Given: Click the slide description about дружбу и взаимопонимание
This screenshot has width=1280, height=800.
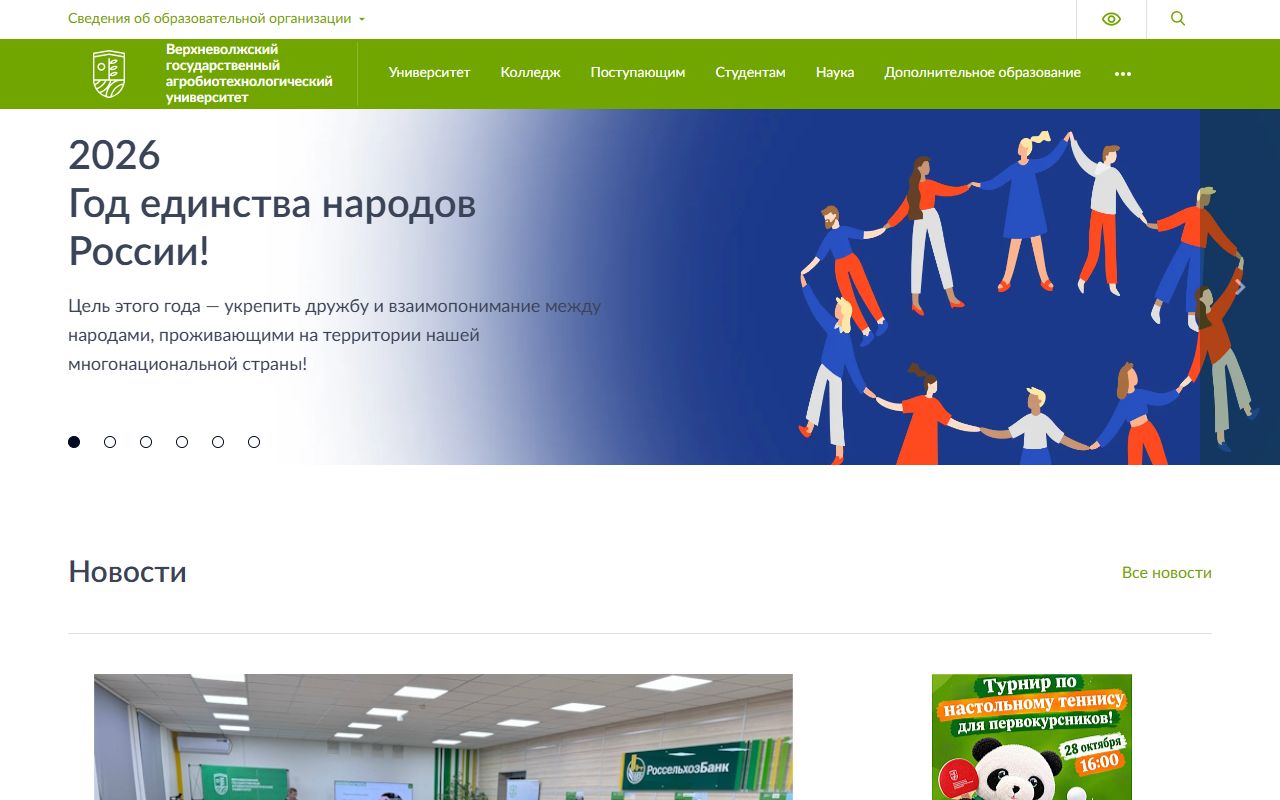Looking at the screenshot, I should [x=335, y=335].
